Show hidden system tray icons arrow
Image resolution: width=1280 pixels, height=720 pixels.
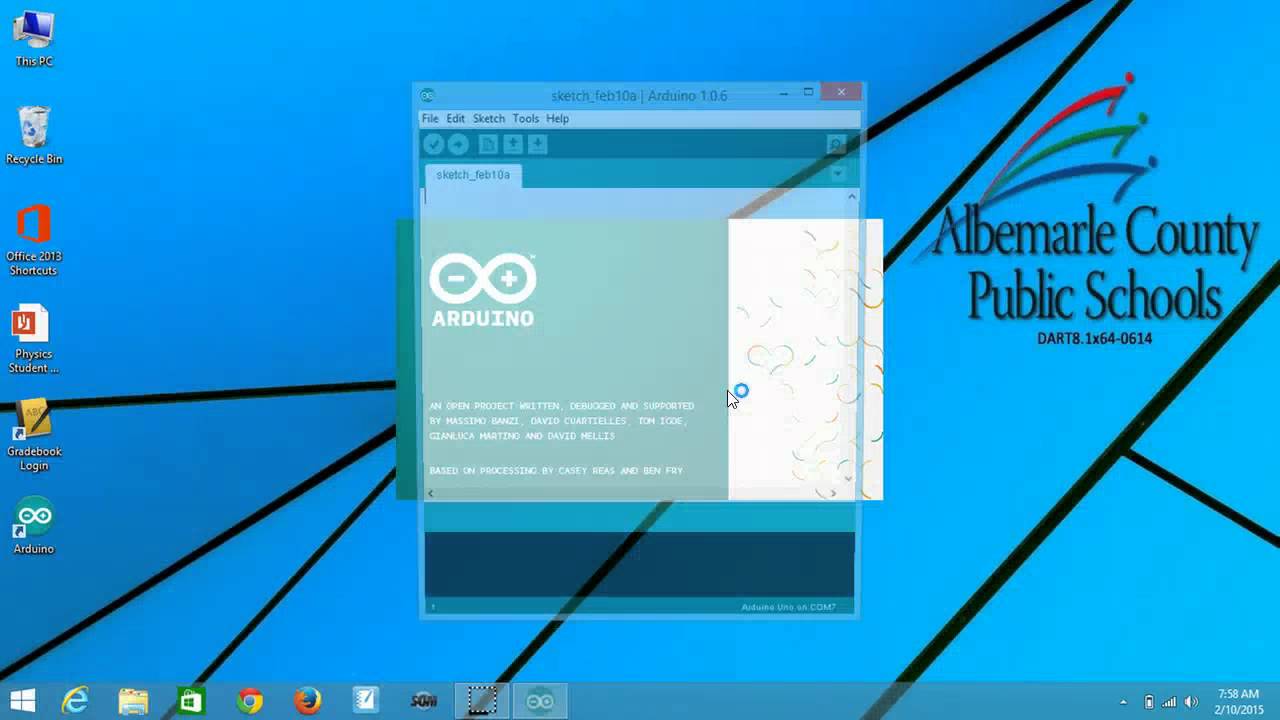point(1123,702)
